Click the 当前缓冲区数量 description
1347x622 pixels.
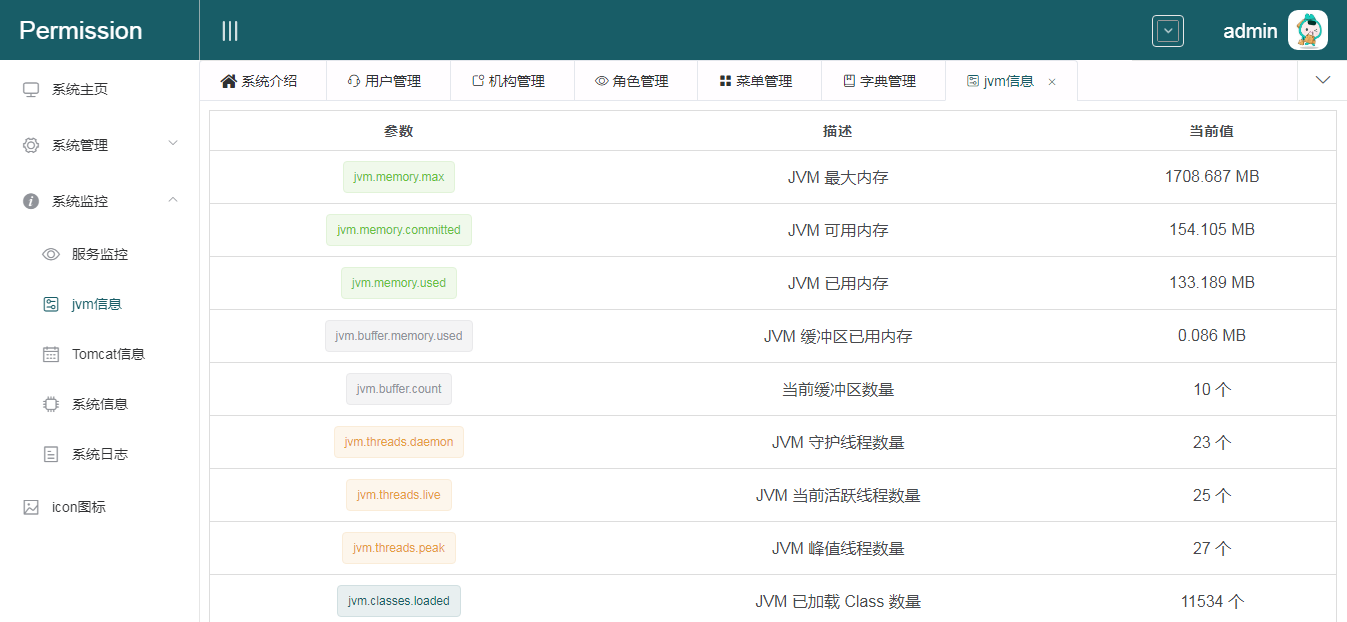point(838,390)
